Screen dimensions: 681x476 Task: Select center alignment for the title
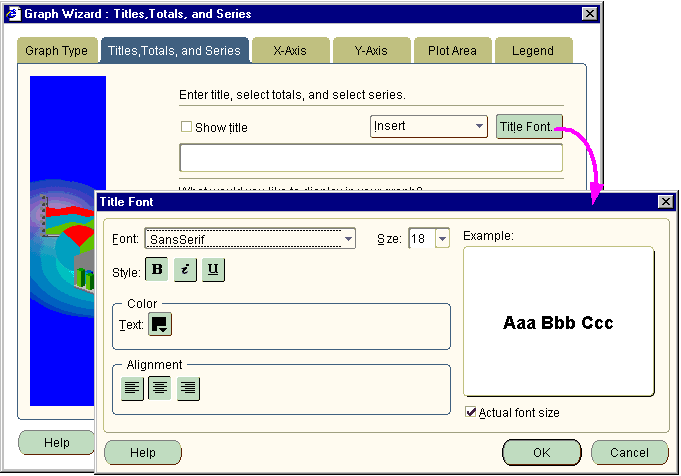click(x=160, y=388)
